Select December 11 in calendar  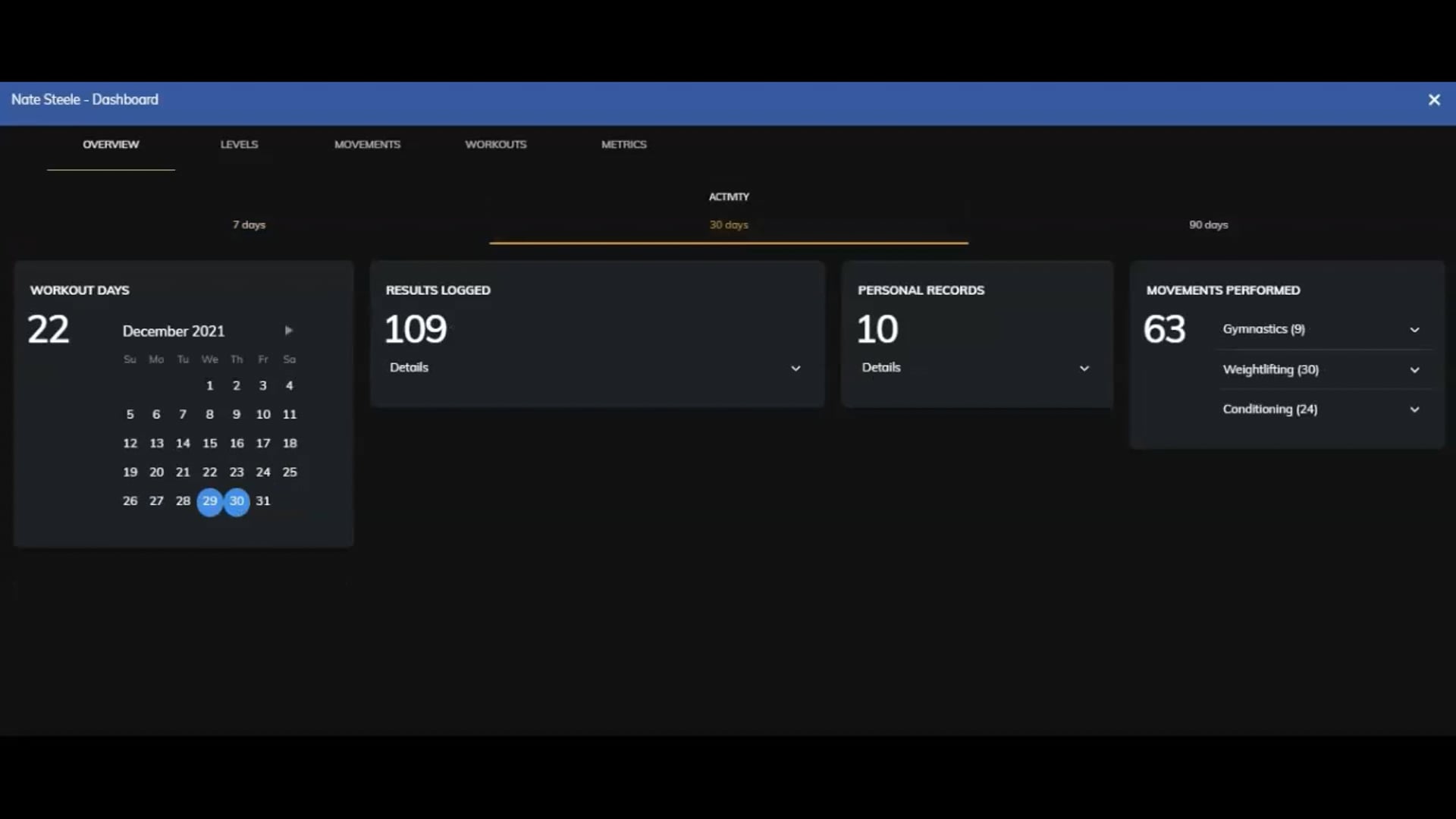(x=290, y=414)
